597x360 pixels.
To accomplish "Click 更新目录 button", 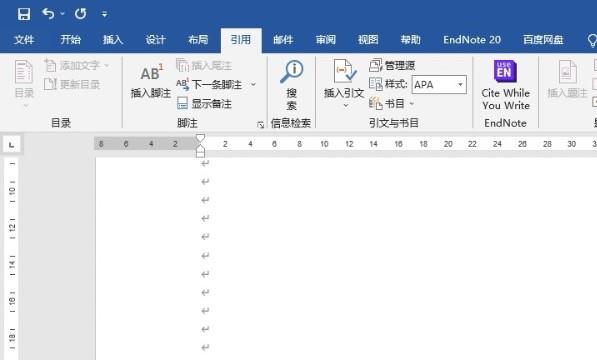I will click(x=72, y=84).
